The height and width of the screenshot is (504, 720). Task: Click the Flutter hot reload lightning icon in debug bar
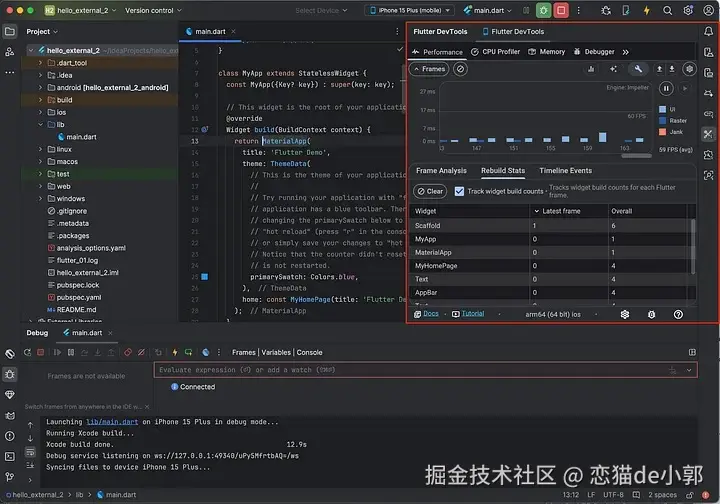175,352
